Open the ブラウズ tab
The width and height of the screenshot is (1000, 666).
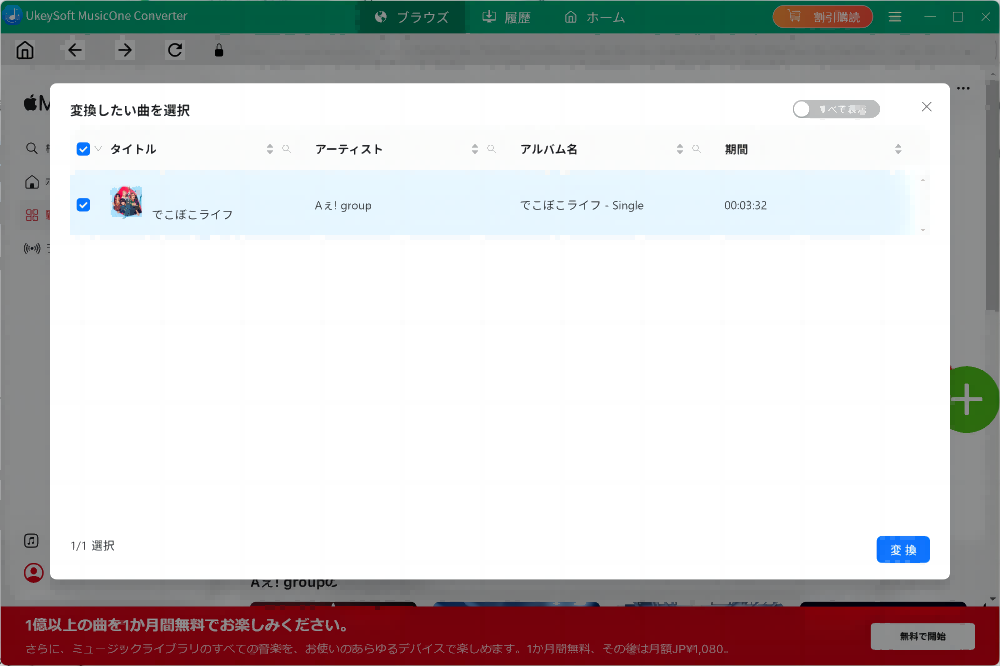point(412,17)
